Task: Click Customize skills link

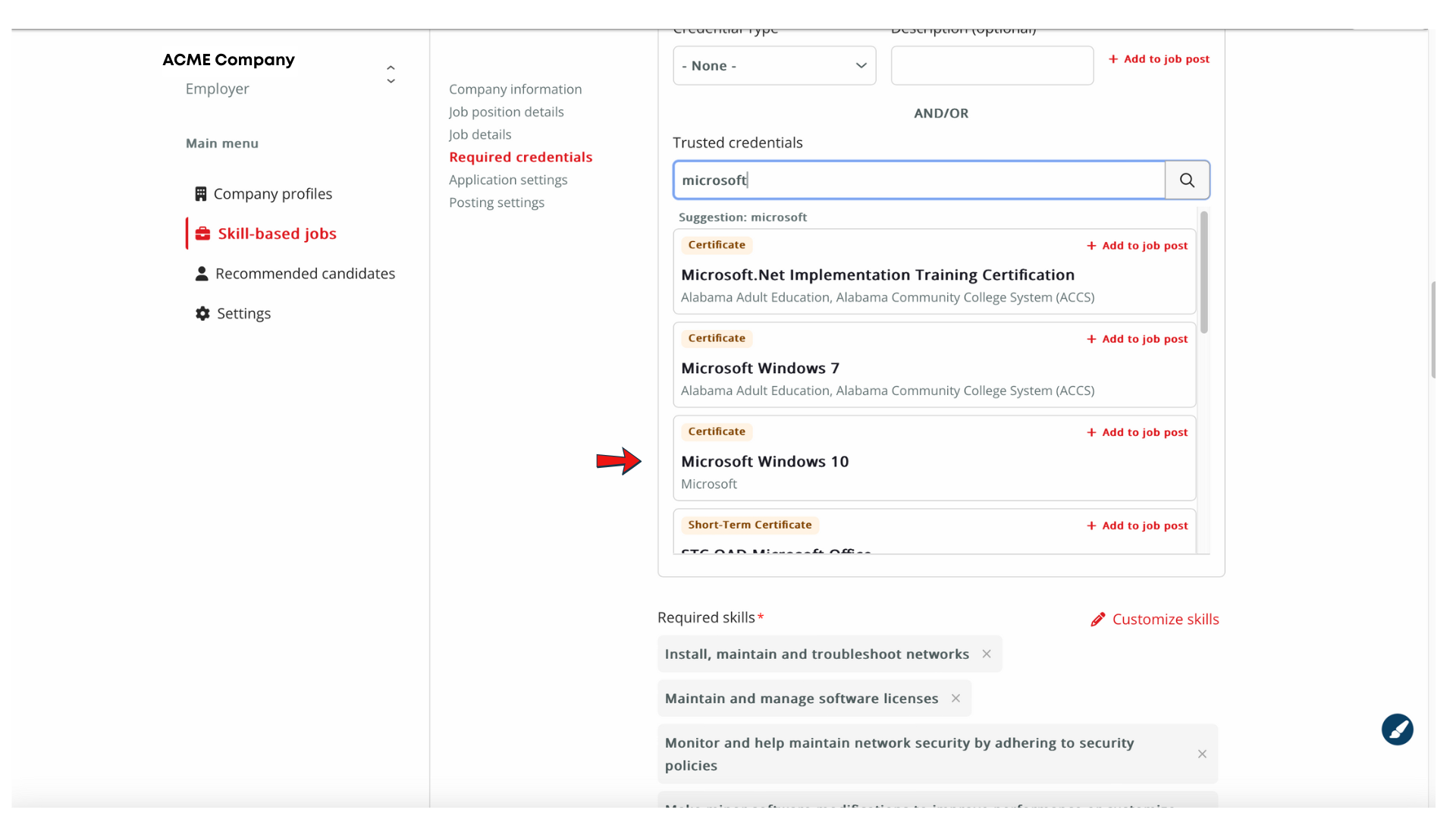Action: click(x=1154, y=620)
